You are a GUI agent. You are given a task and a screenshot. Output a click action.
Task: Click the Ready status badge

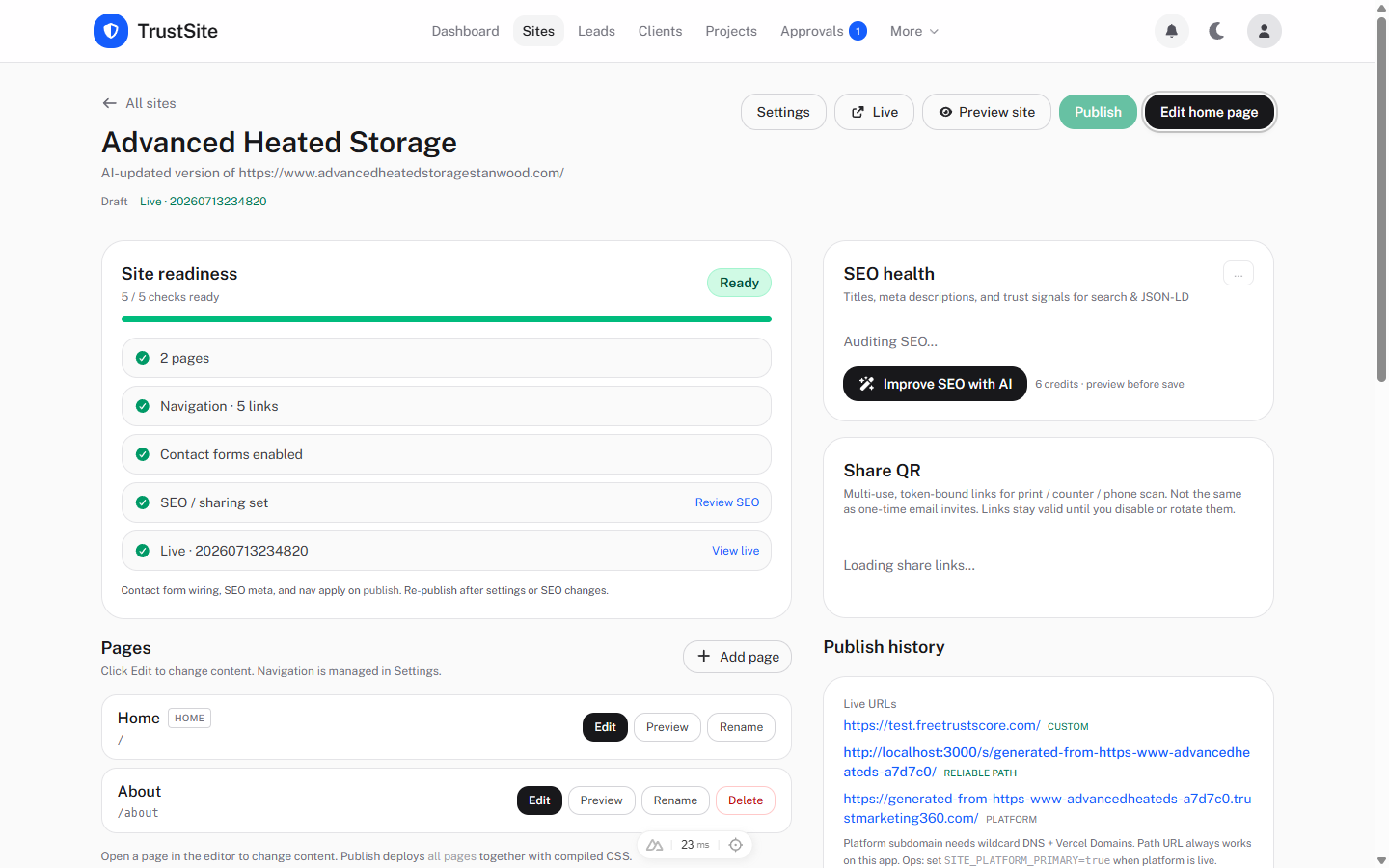[739, 283]
